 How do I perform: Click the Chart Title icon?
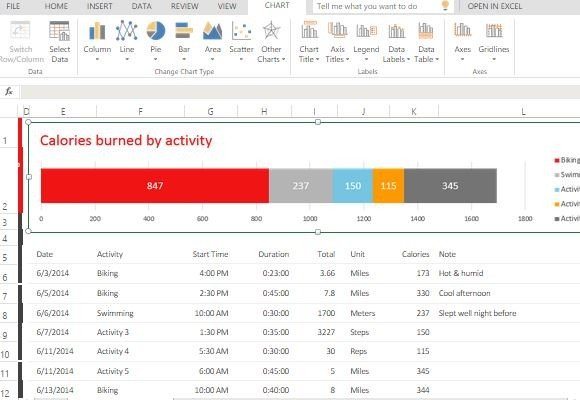309,30
